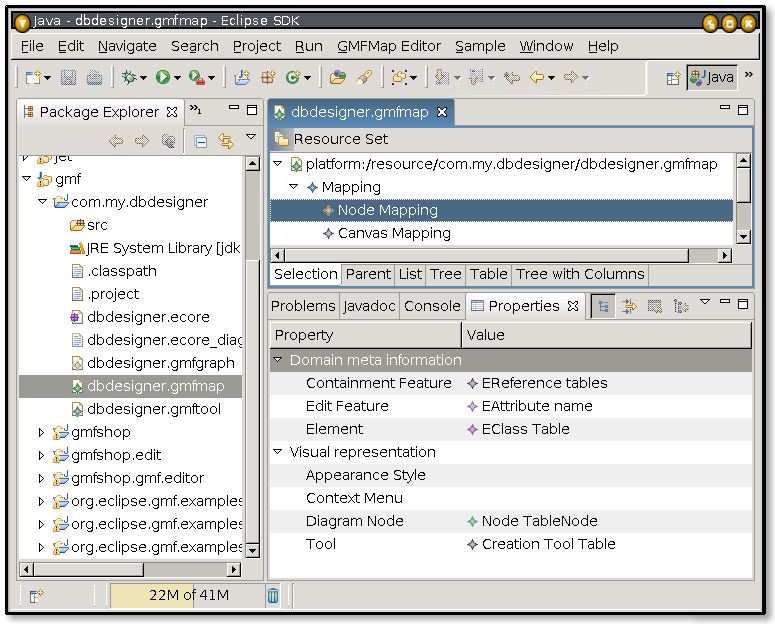Click the Save toolbar icon
This screenshot has width=775, height=624.
tap(68, 77)
